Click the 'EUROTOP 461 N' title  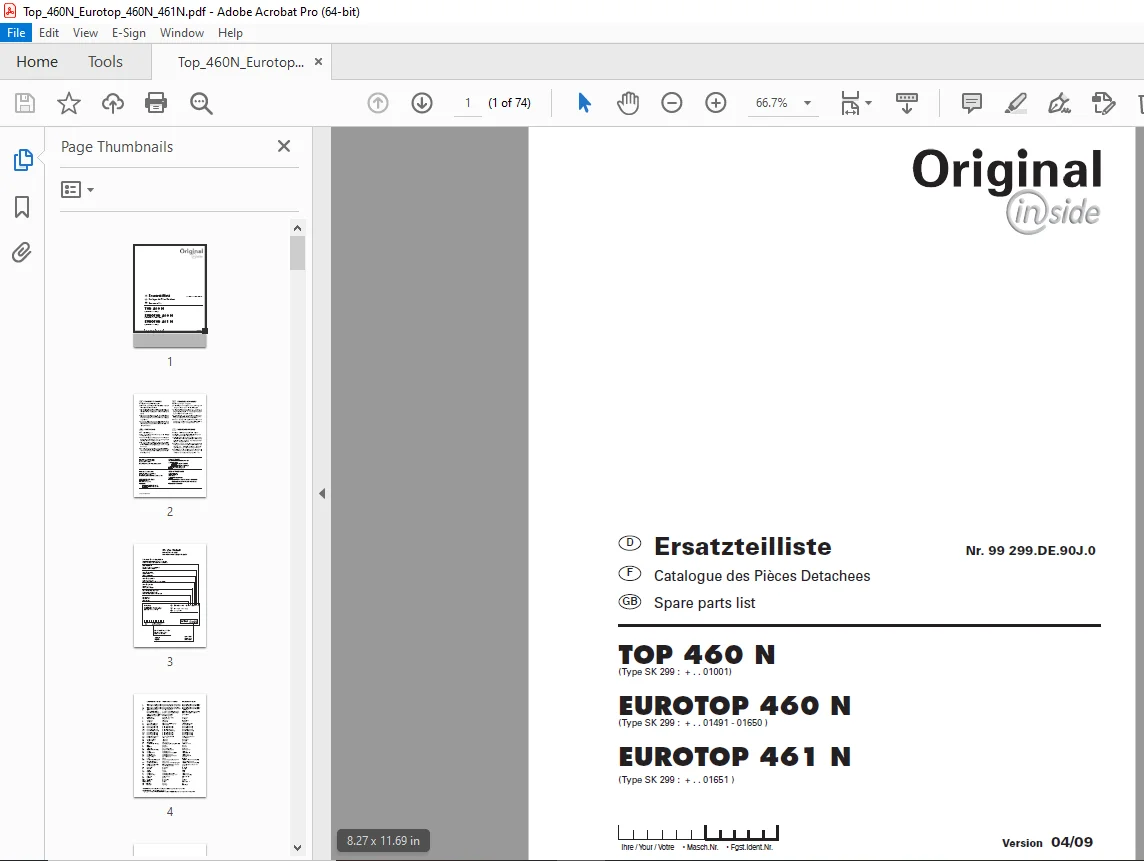pyautogui.click(x=735, y=757)
